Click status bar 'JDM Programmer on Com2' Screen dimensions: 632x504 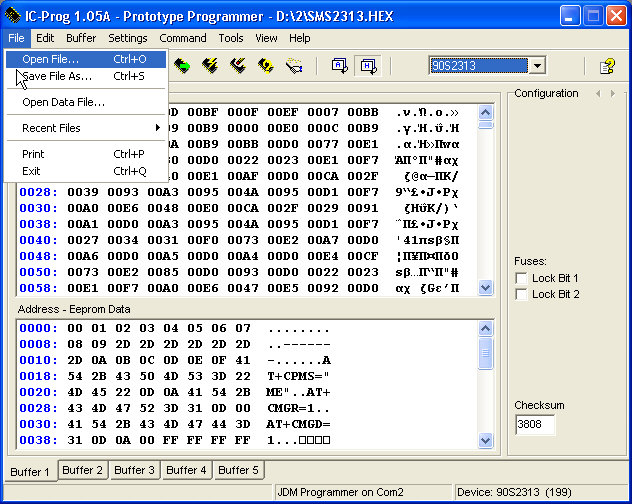[x=340, y=492]
